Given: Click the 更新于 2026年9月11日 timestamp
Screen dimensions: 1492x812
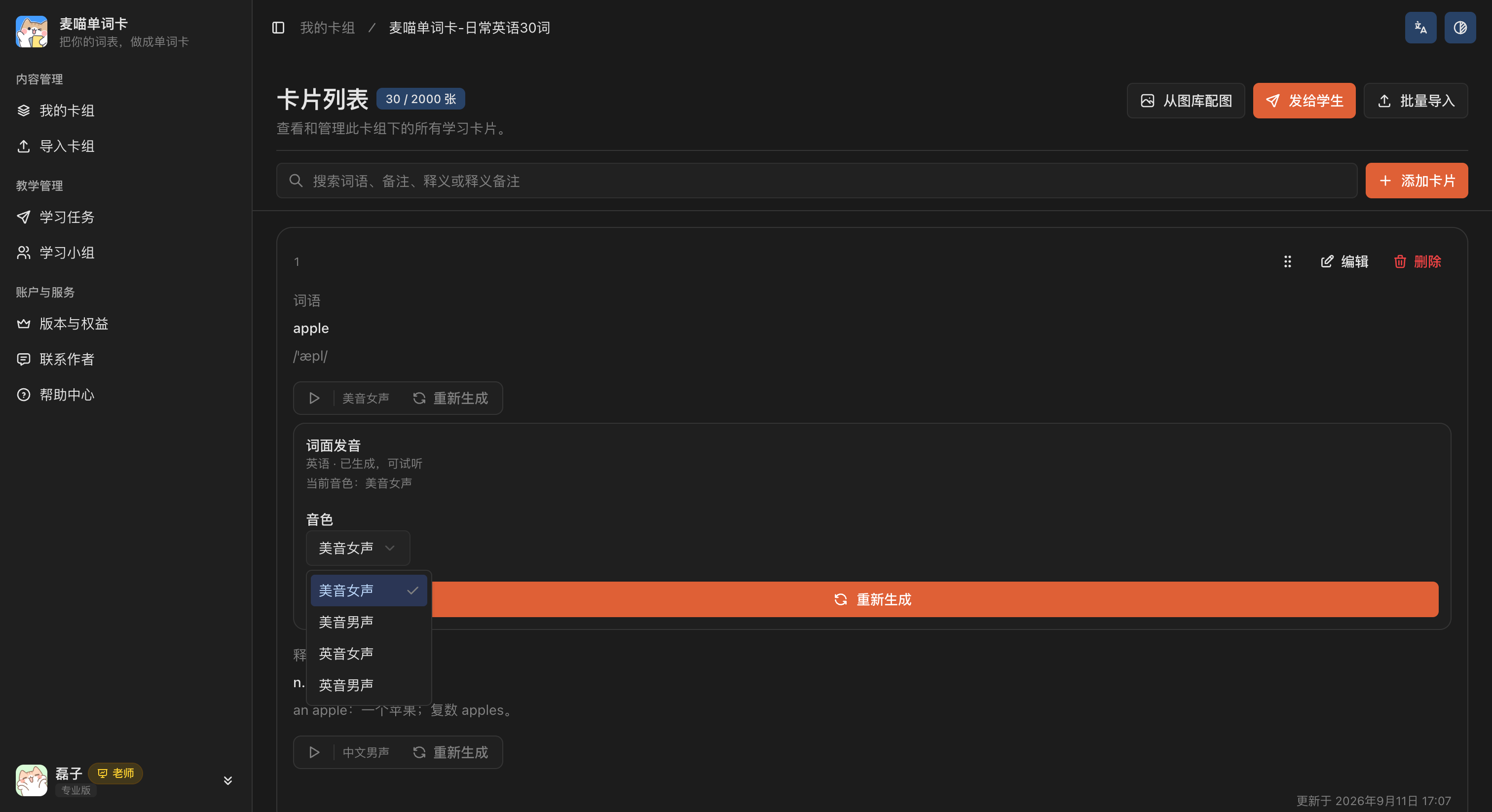Looking at the screenshot, I should pyautogui.click(x=1373, y=801).
